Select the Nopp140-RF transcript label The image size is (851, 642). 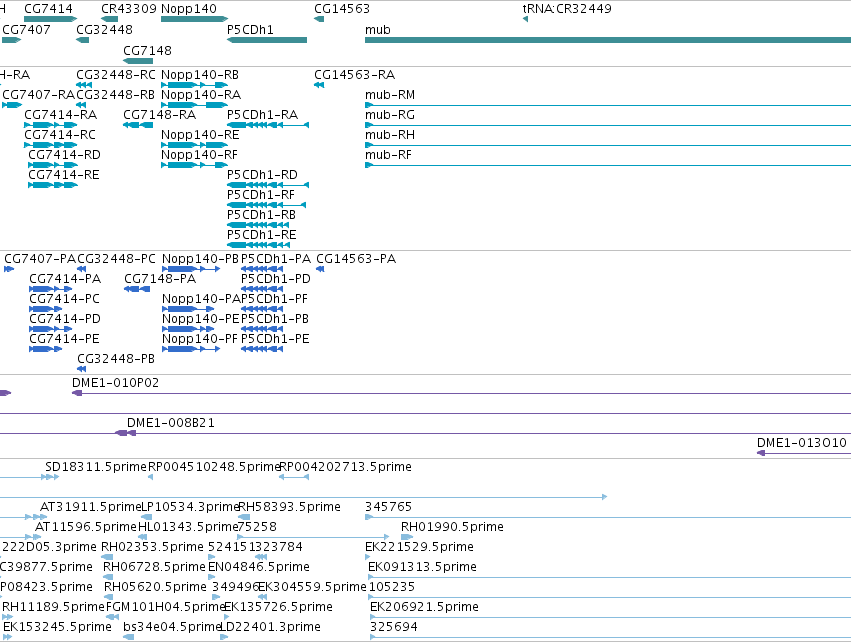pos(200,155)
